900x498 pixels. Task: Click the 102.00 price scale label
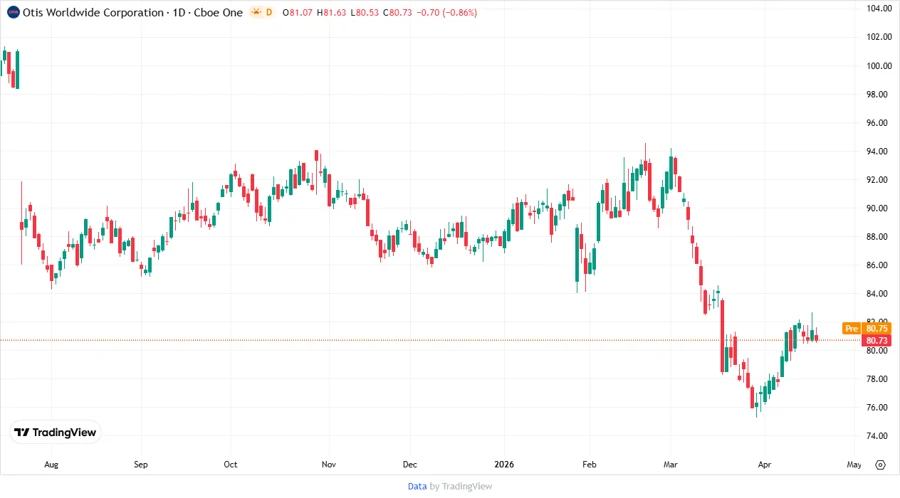879,37
